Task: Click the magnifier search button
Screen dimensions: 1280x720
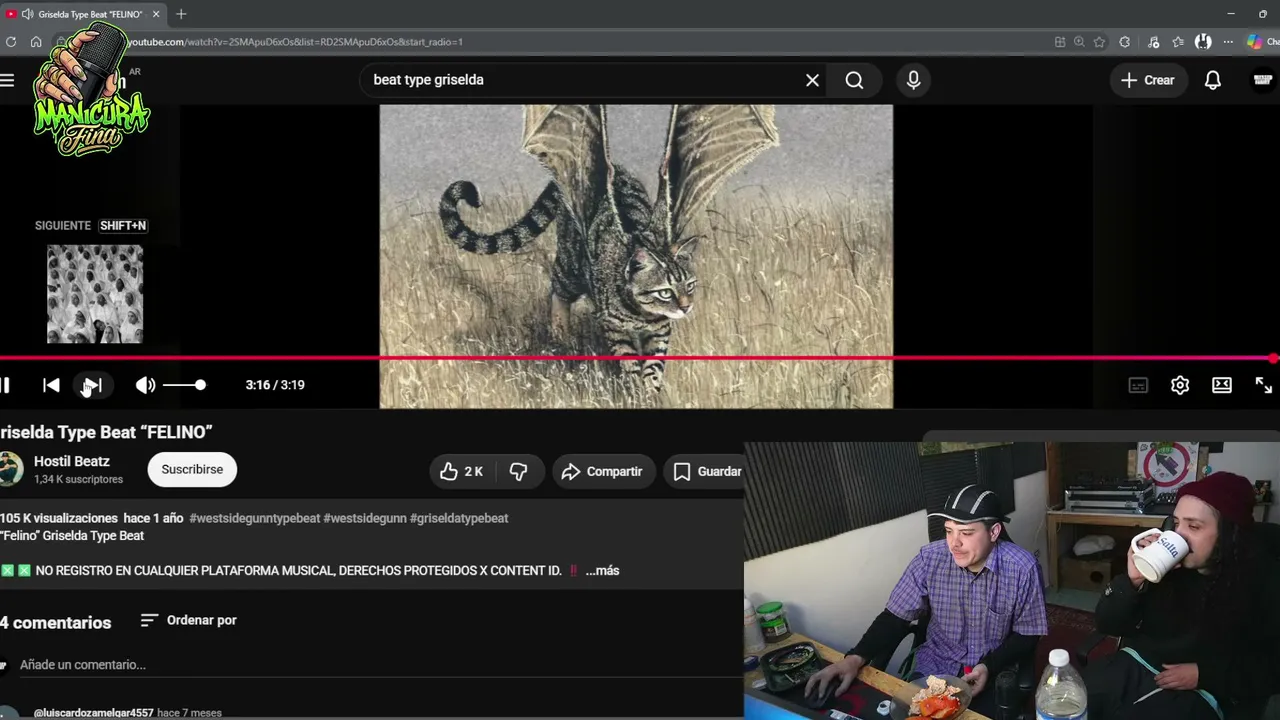Action: (854, 80)
